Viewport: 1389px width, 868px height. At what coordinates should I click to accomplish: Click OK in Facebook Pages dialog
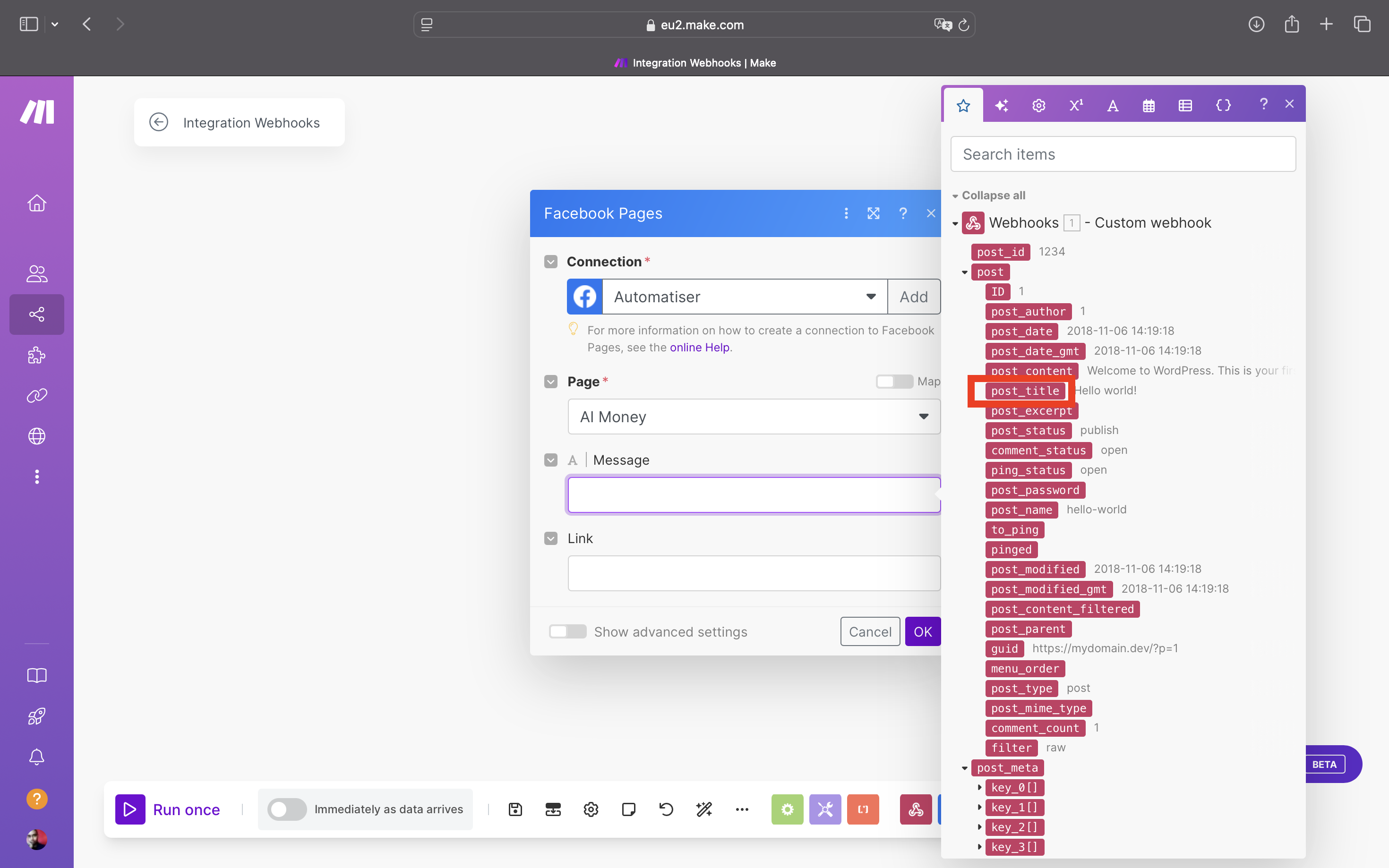(923, 631)
